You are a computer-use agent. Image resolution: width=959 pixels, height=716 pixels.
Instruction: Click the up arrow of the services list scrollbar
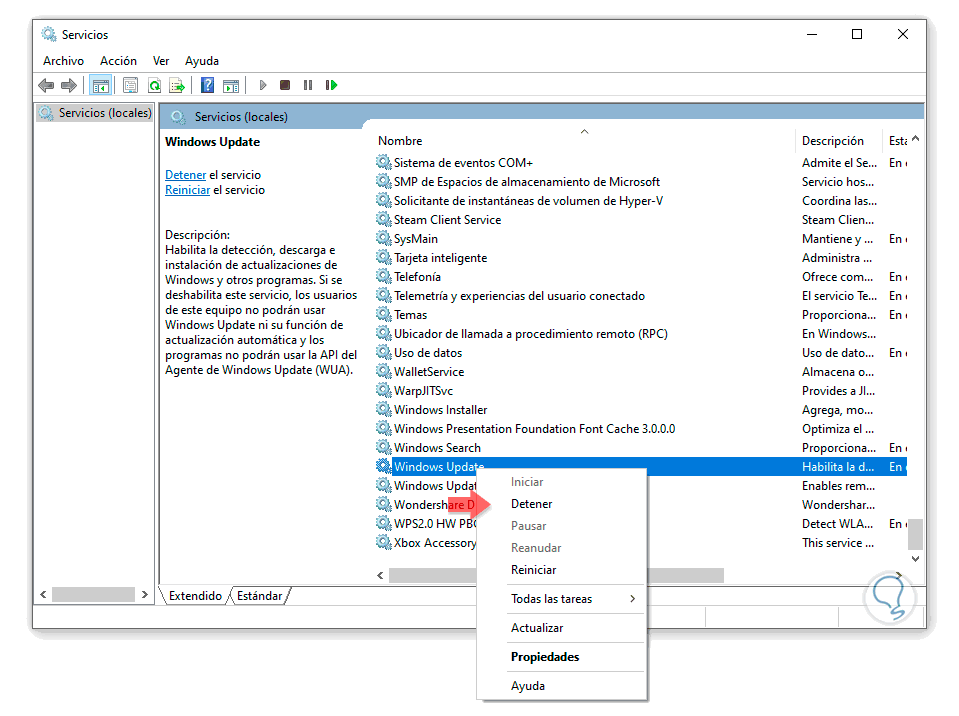coord(916,139)
